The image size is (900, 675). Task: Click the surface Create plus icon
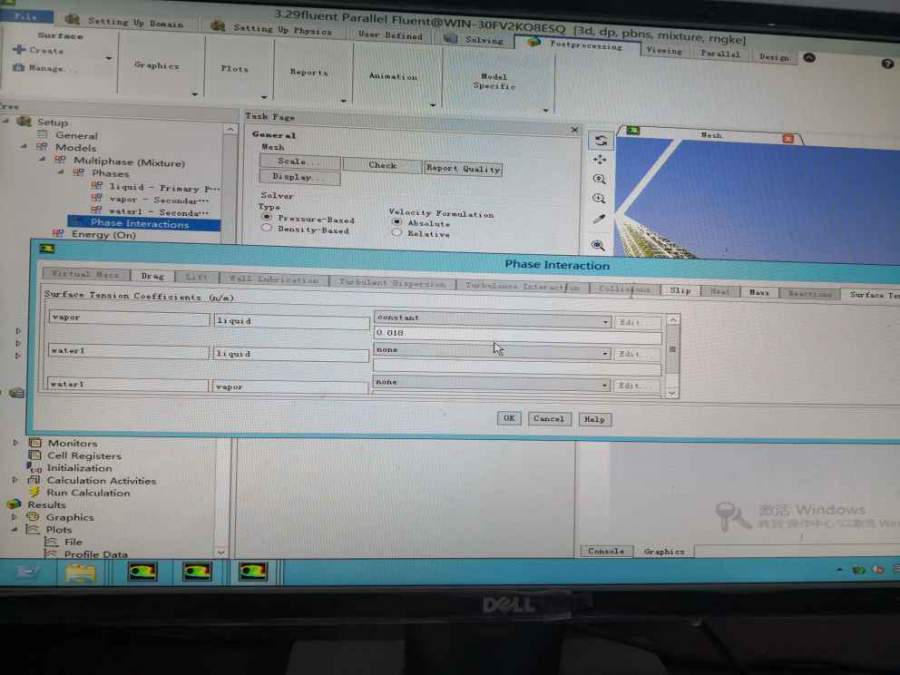pos(19,49)
